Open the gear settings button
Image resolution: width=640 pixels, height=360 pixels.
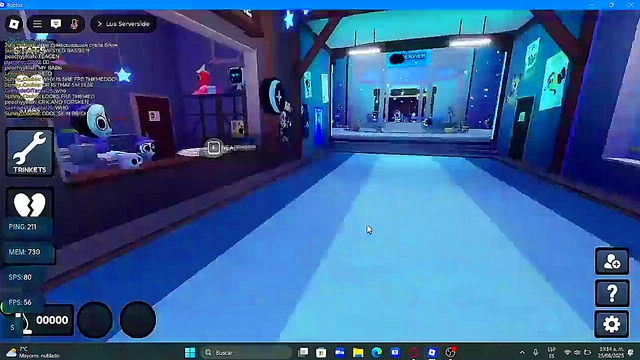pyautogui.click(x=612, y=324)
